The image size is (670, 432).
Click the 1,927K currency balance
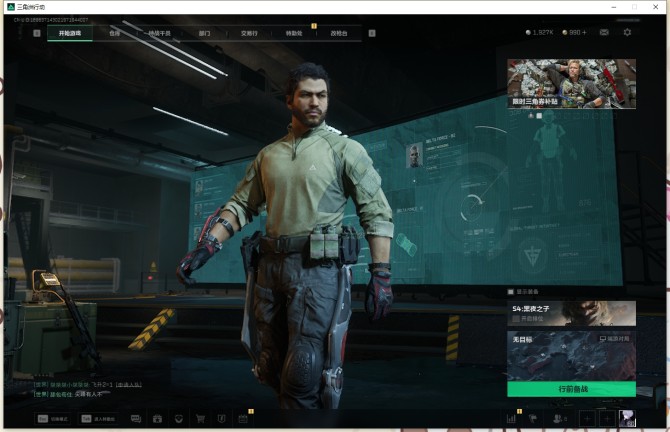tap(540, 32)
